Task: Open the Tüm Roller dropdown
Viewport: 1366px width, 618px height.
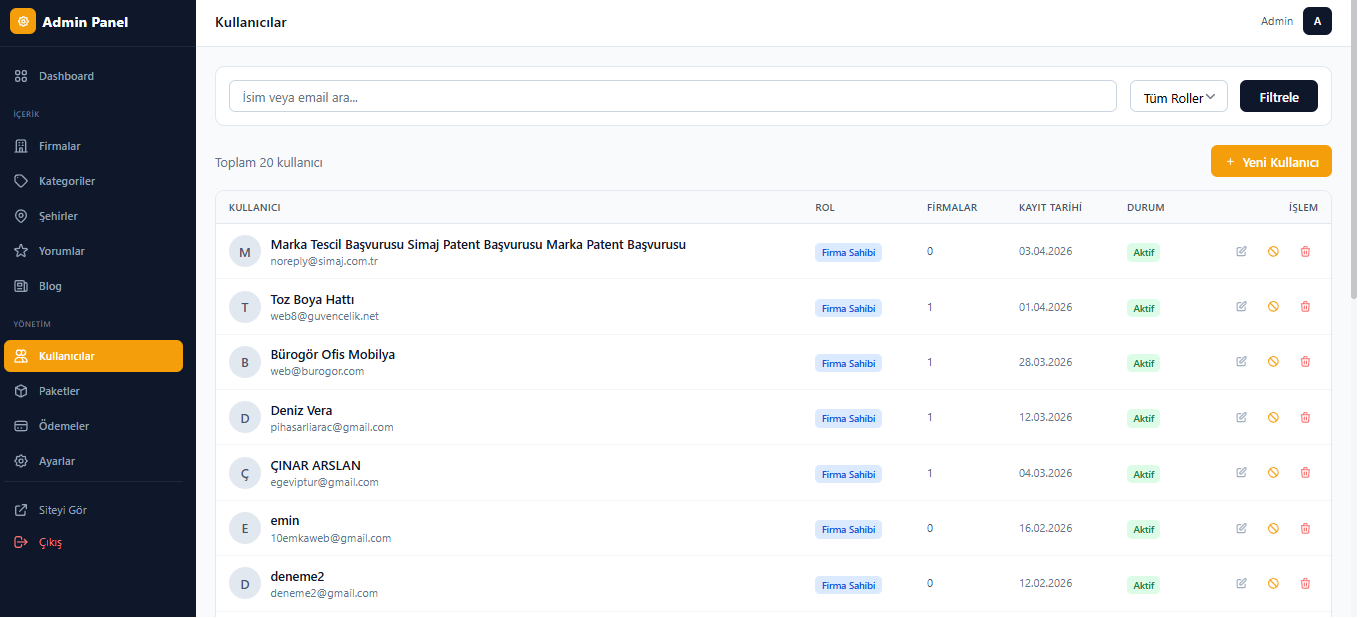Action: coord(1178,97)
